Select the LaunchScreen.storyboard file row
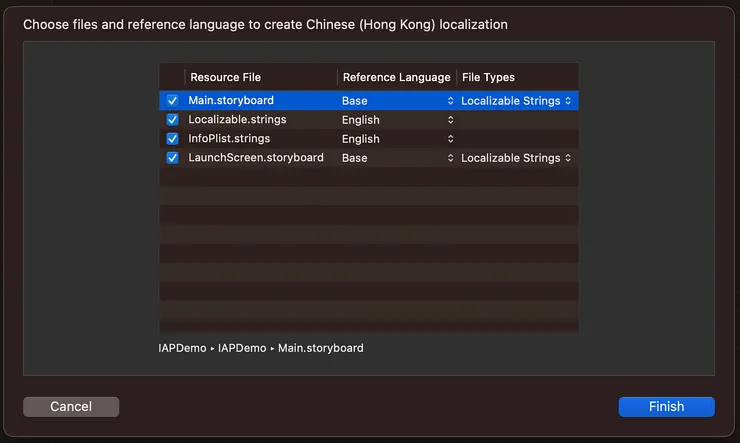 (x=256, y=158)
